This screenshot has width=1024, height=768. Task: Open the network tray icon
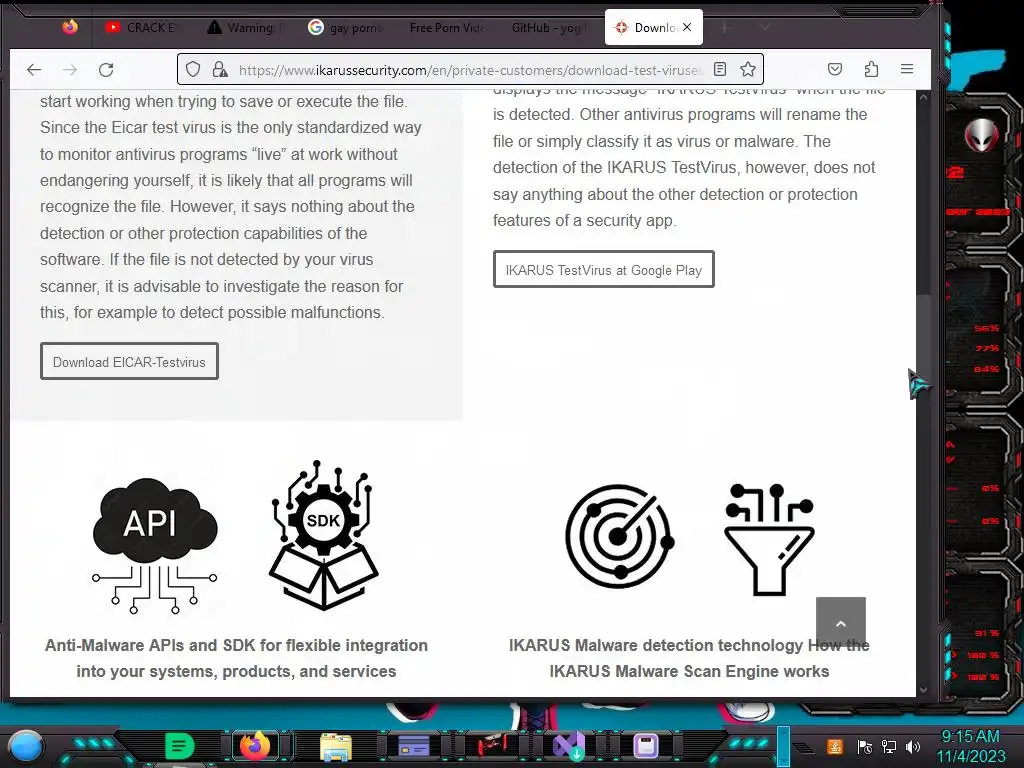point(889,746)
